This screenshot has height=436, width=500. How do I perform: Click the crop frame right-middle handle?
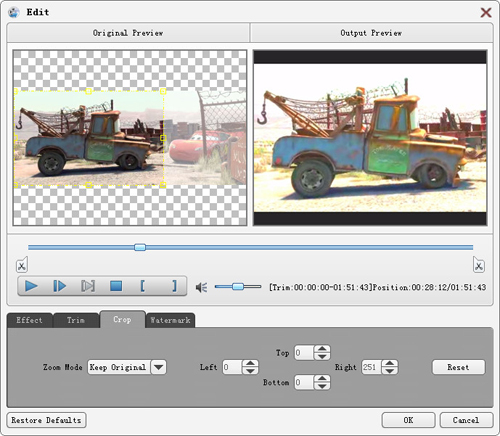[163, 138]
